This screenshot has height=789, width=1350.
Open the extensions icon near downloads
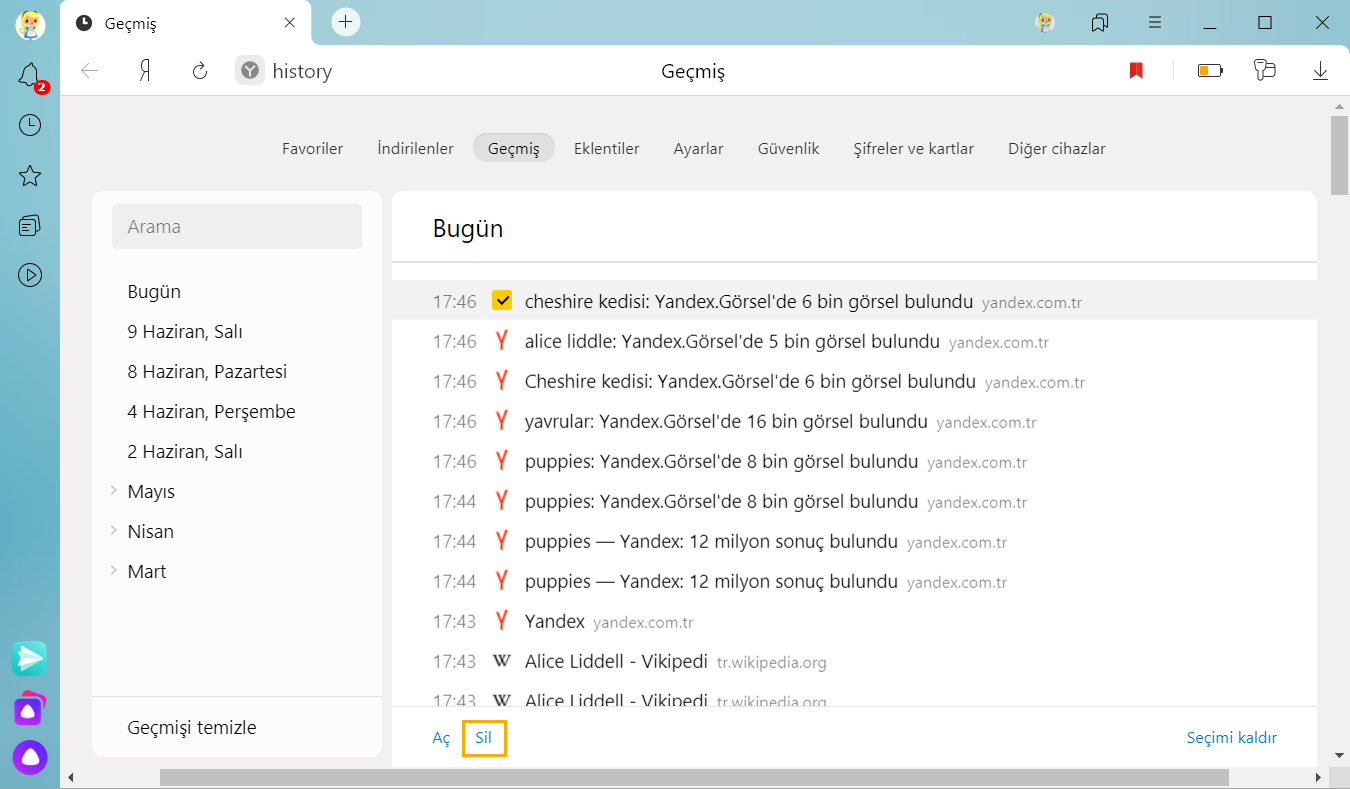[x=1265, y=71]
